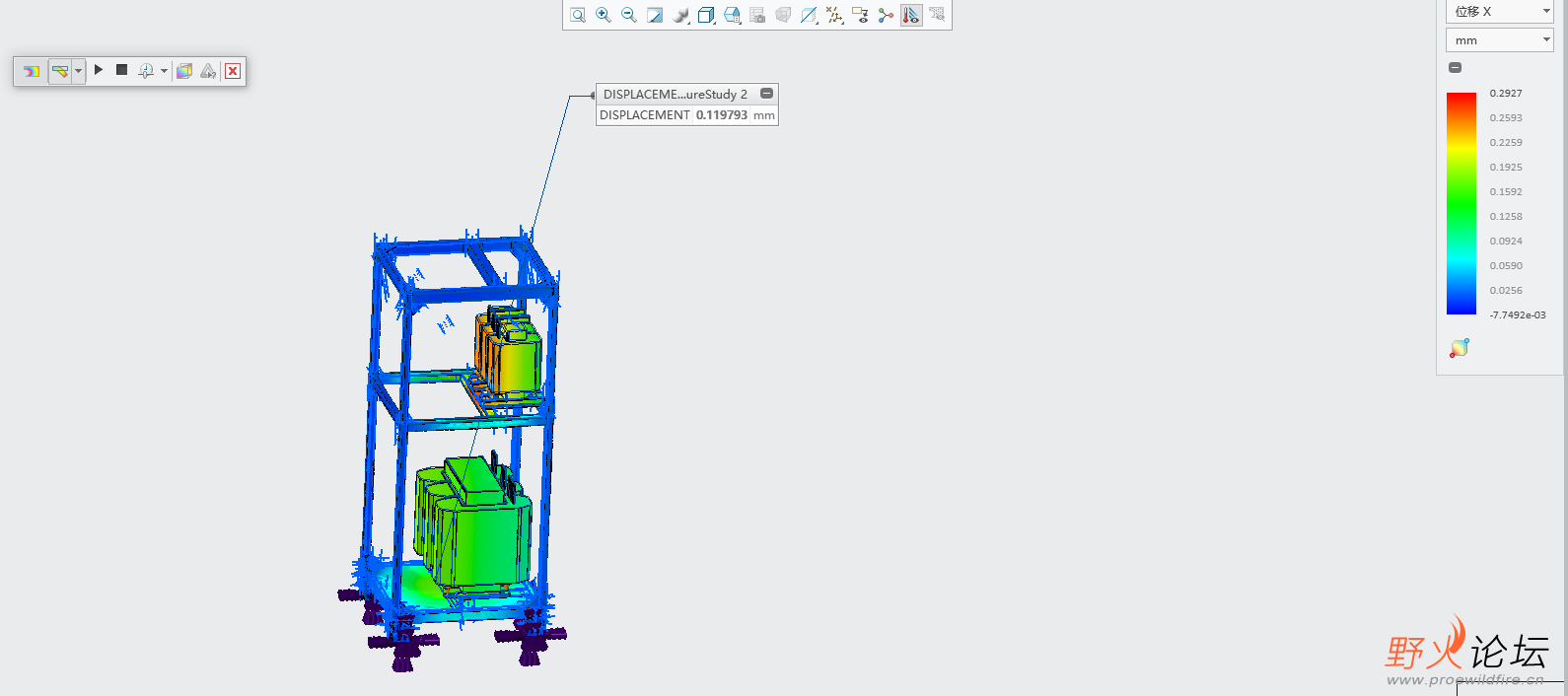Open the datum axis and point display icon
Screen dimensions: 1568x696
[x=834, y=15]
